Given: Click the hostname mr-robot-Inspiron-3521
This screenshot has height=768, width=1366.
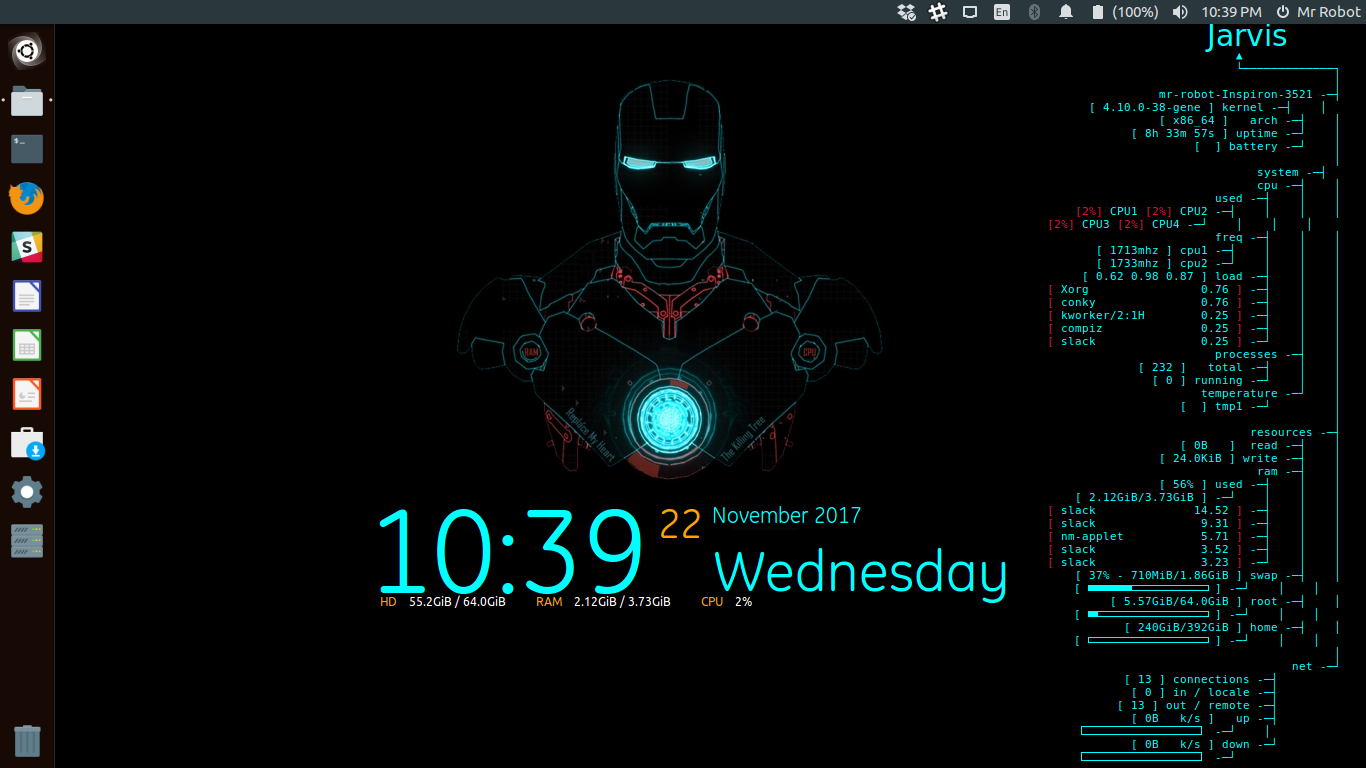Looking at the screenshot, I should [1235, 94].
